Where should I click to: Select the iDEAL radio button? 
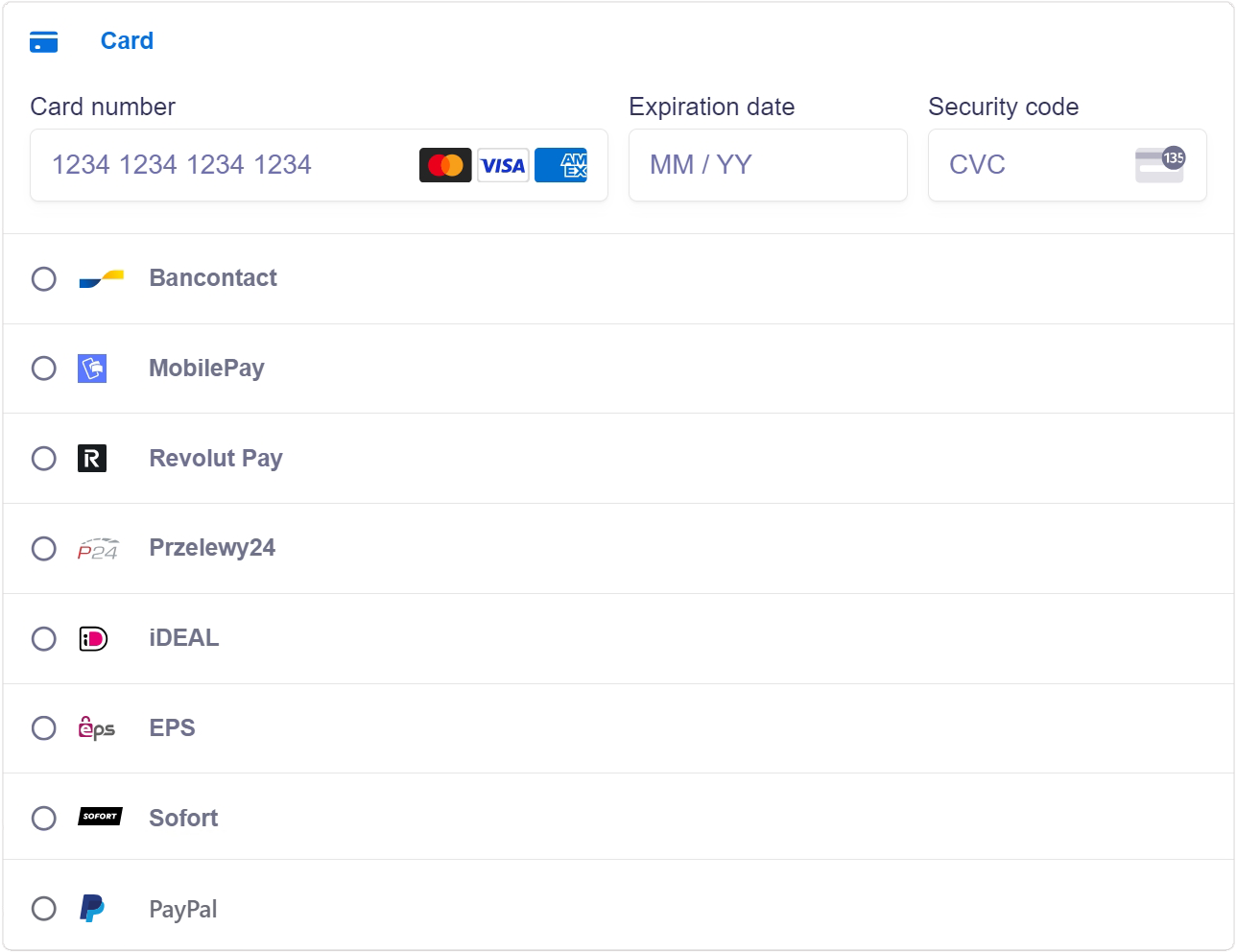[x=44, y=639]
